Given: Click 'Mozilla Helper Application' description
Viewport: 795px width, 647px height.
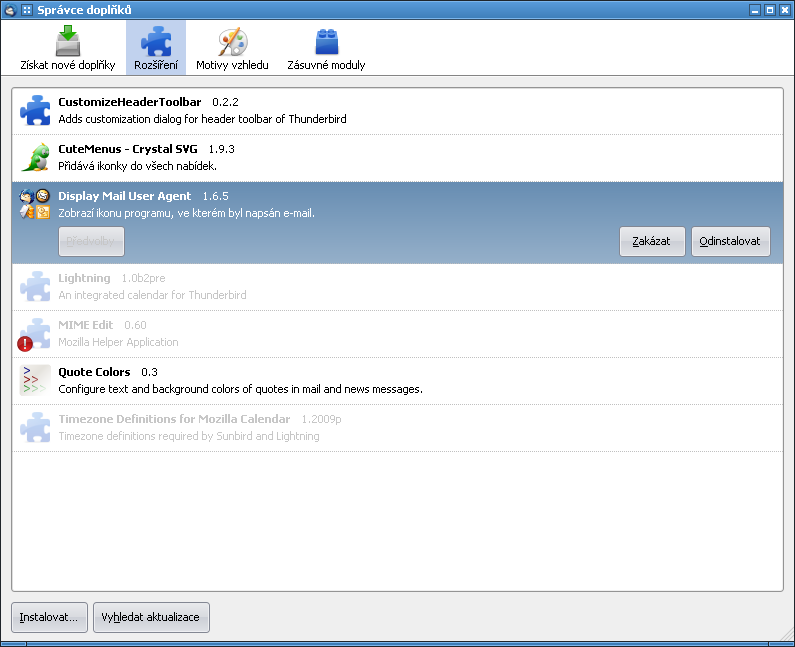Looking at the screenshot, I should tap(118, 342).
